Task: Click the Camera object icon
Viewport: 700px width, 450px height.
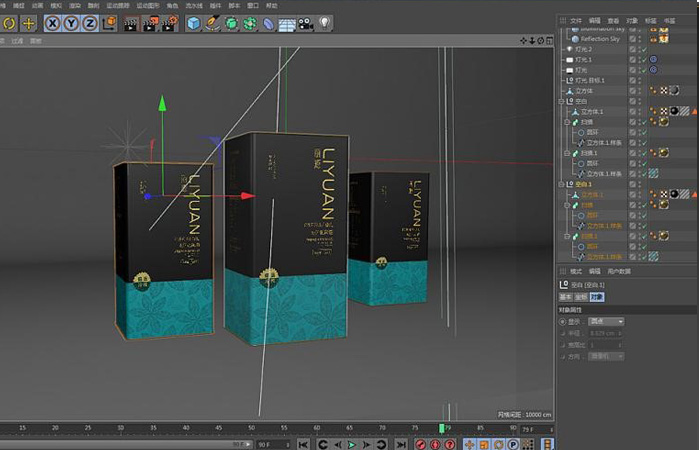Action: pyautogui.click(x=305, y=23)
